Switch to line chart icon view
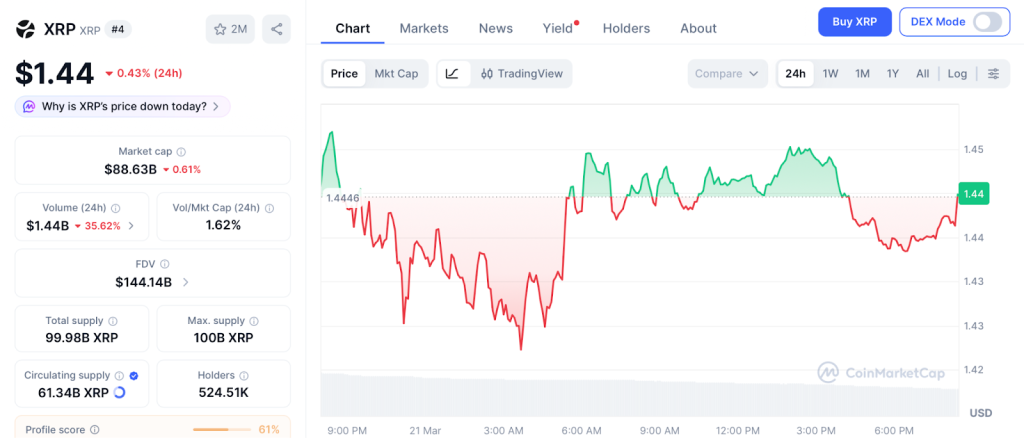The image size is (1024, 438). click(453, 73)
